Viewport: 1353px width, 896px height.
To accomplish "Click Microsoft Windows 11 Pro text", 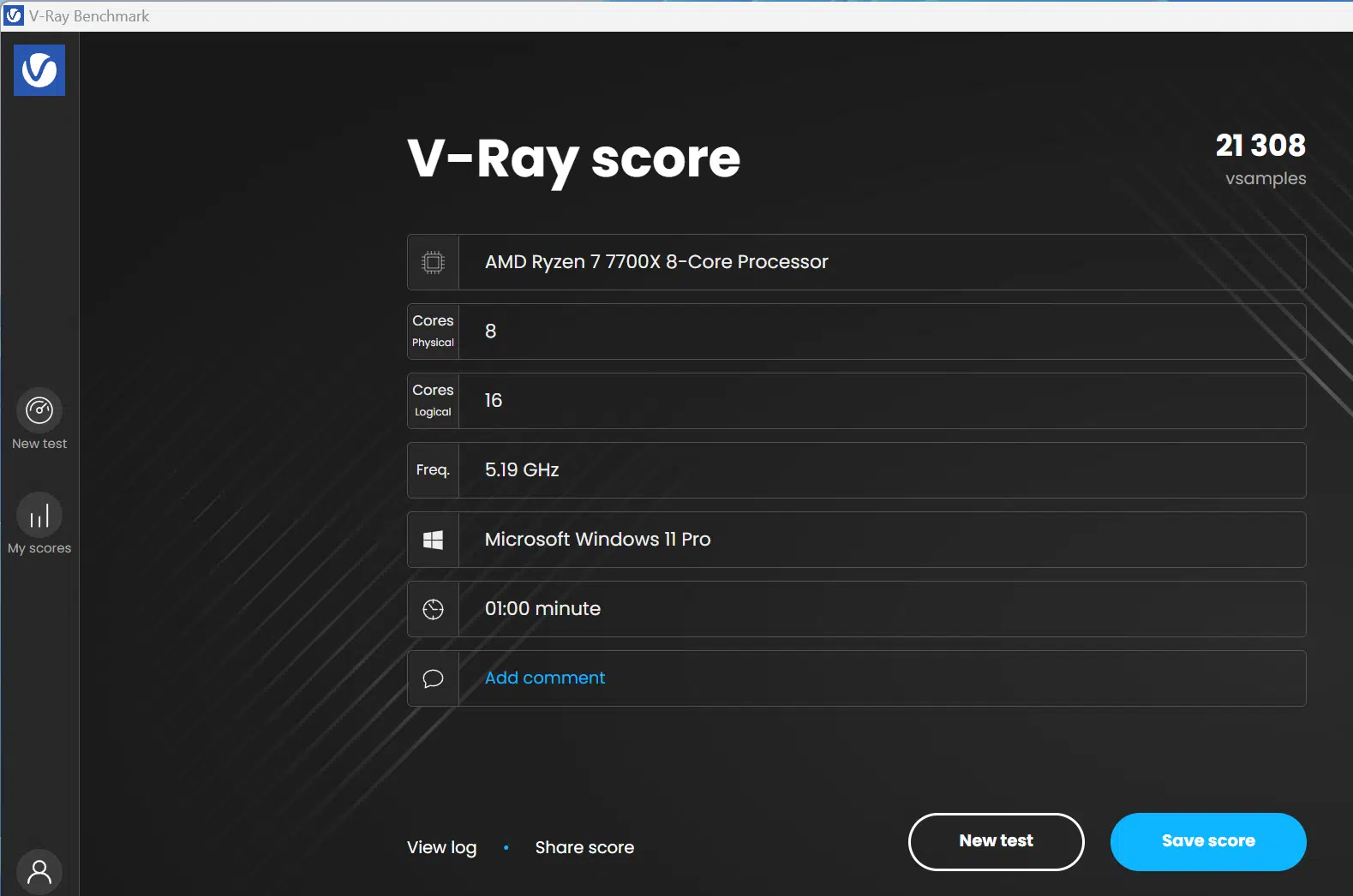I will 598,540.
